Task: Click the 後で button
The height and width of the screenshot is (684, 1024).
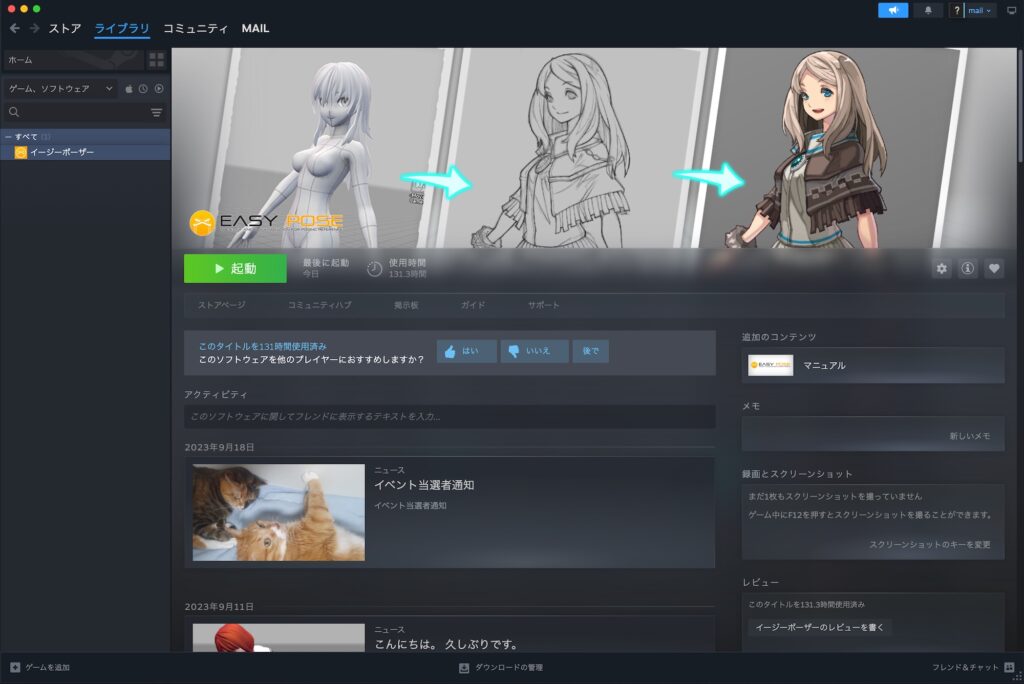Action: (x=591, y=351)
